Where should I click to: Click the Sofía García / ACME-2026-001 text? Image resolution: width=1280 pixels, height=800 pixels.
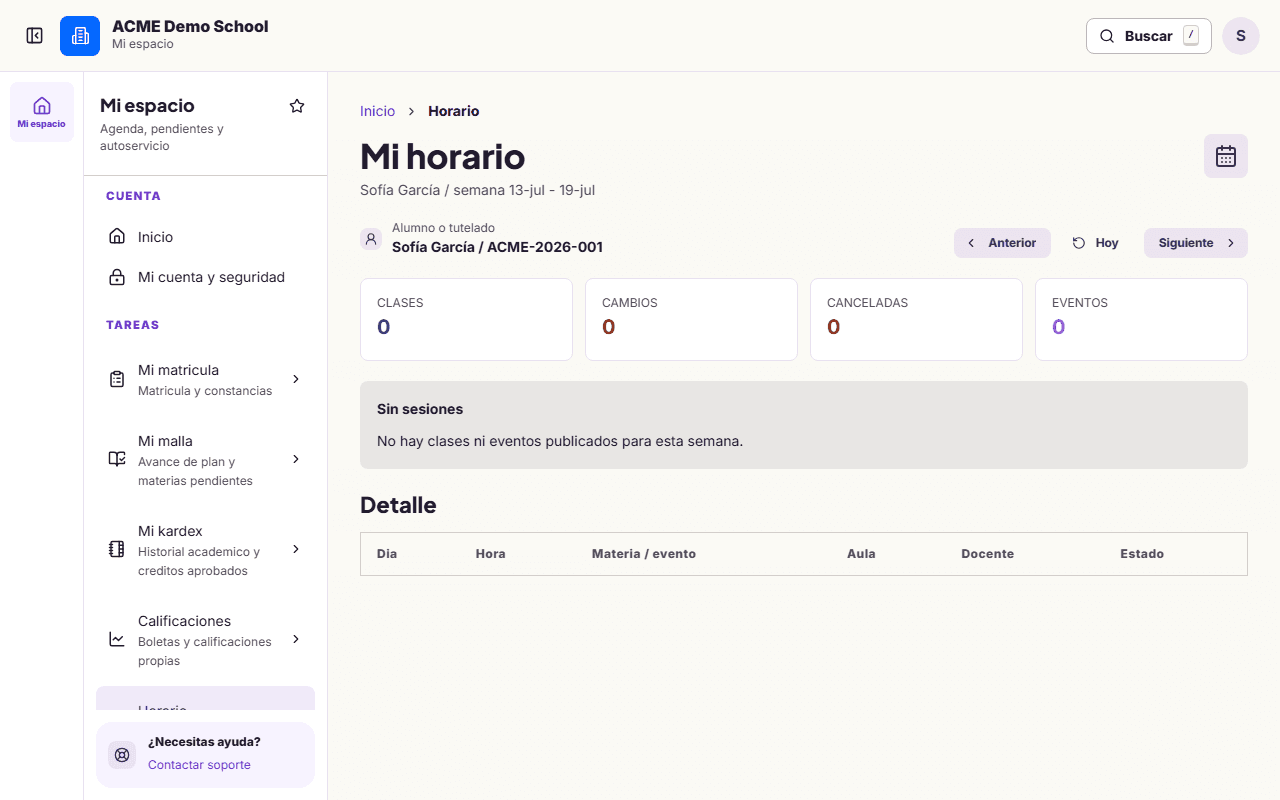pyautogui.click(x=497, y=247)
